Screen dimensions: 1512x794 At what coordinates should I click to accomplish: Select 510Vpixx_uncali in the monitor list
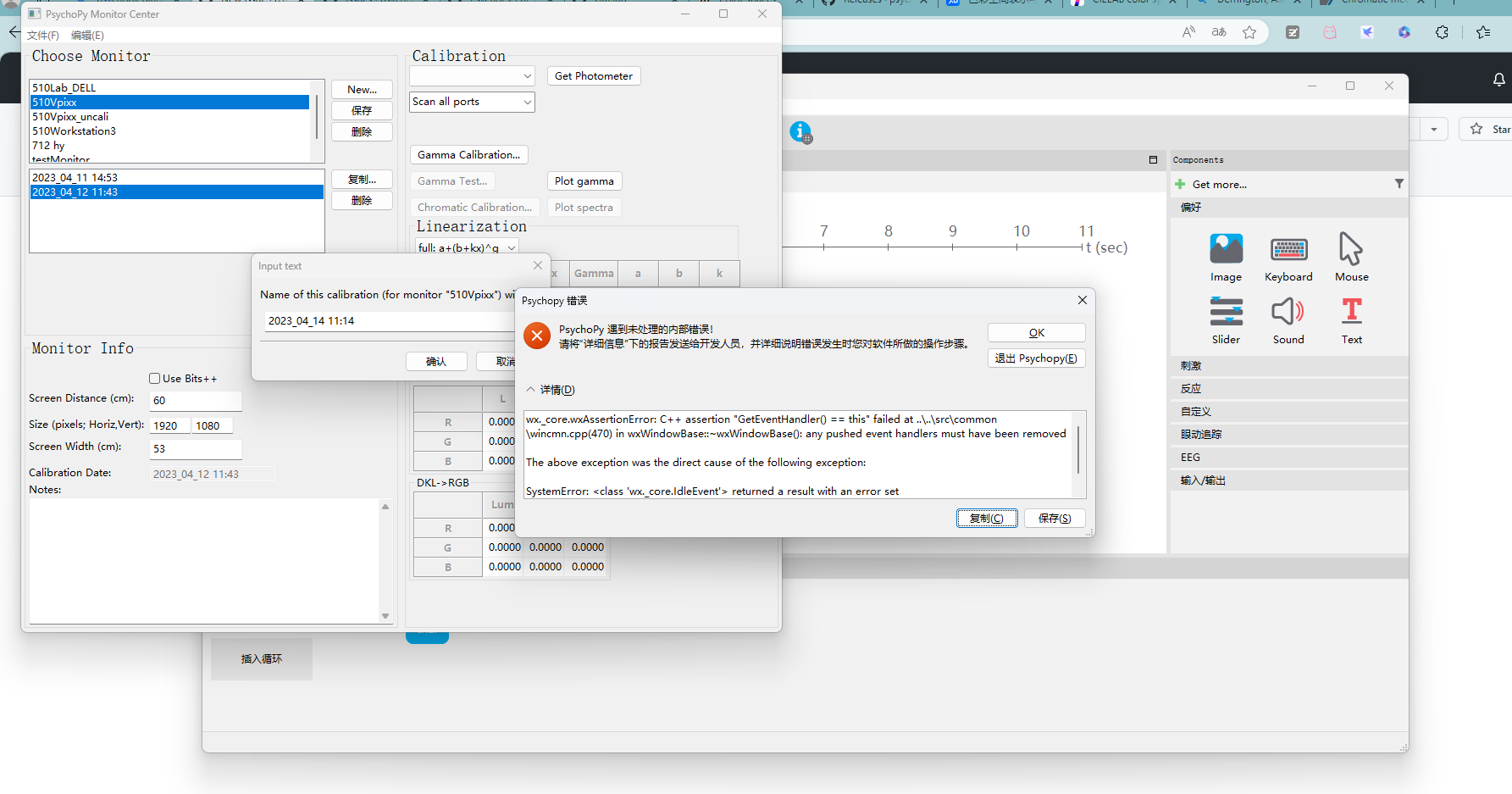[69, 116]
